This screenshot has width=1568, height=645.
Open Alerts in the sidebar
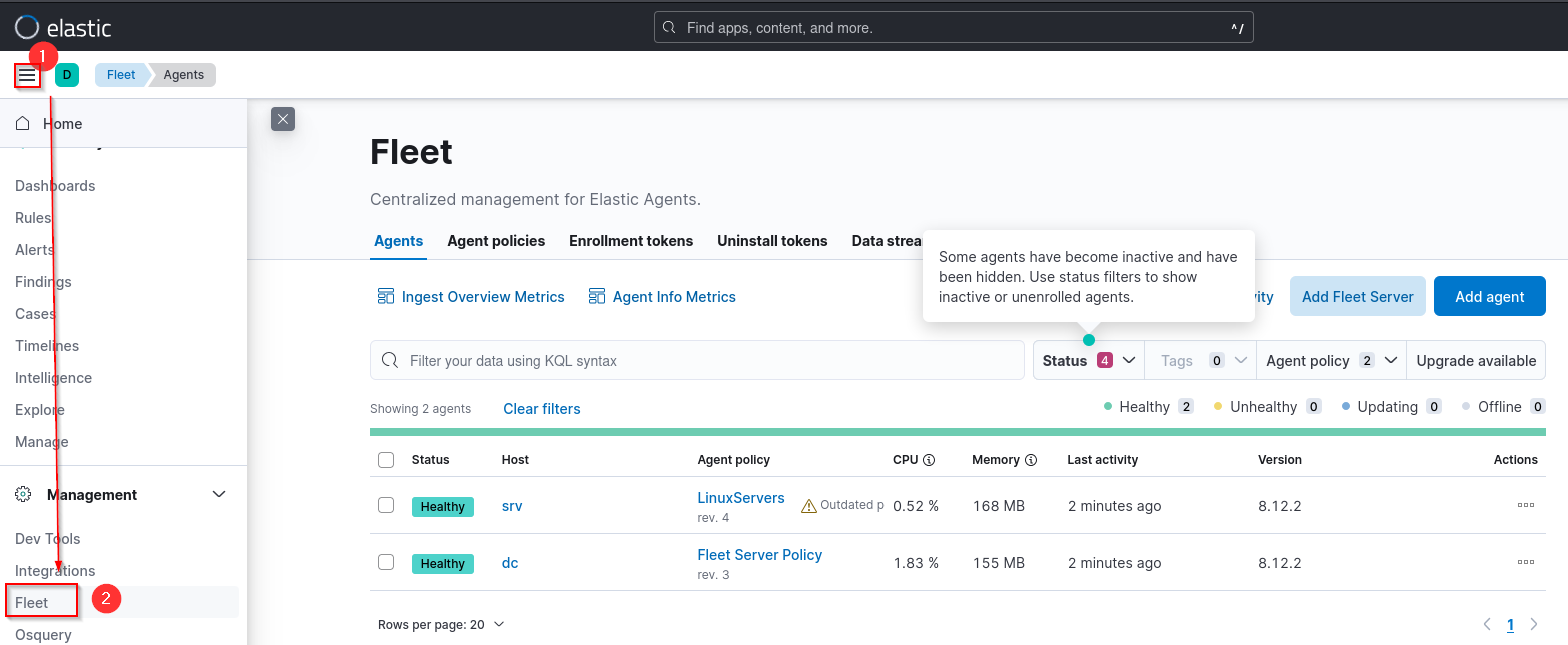pyautogui.click(x=34, y=250)
